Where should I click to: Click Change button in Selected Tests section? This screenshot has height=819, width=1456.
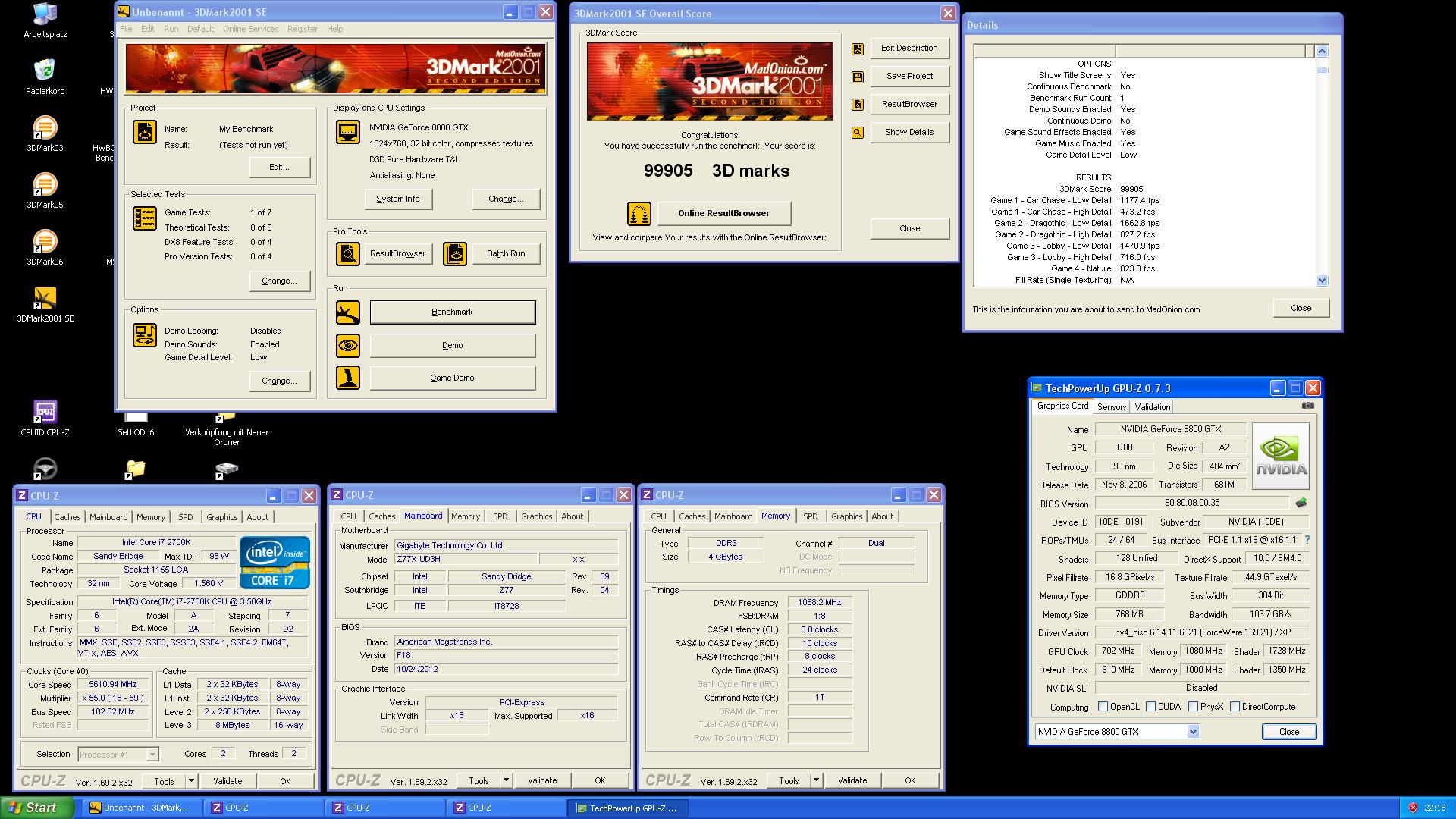279,281
